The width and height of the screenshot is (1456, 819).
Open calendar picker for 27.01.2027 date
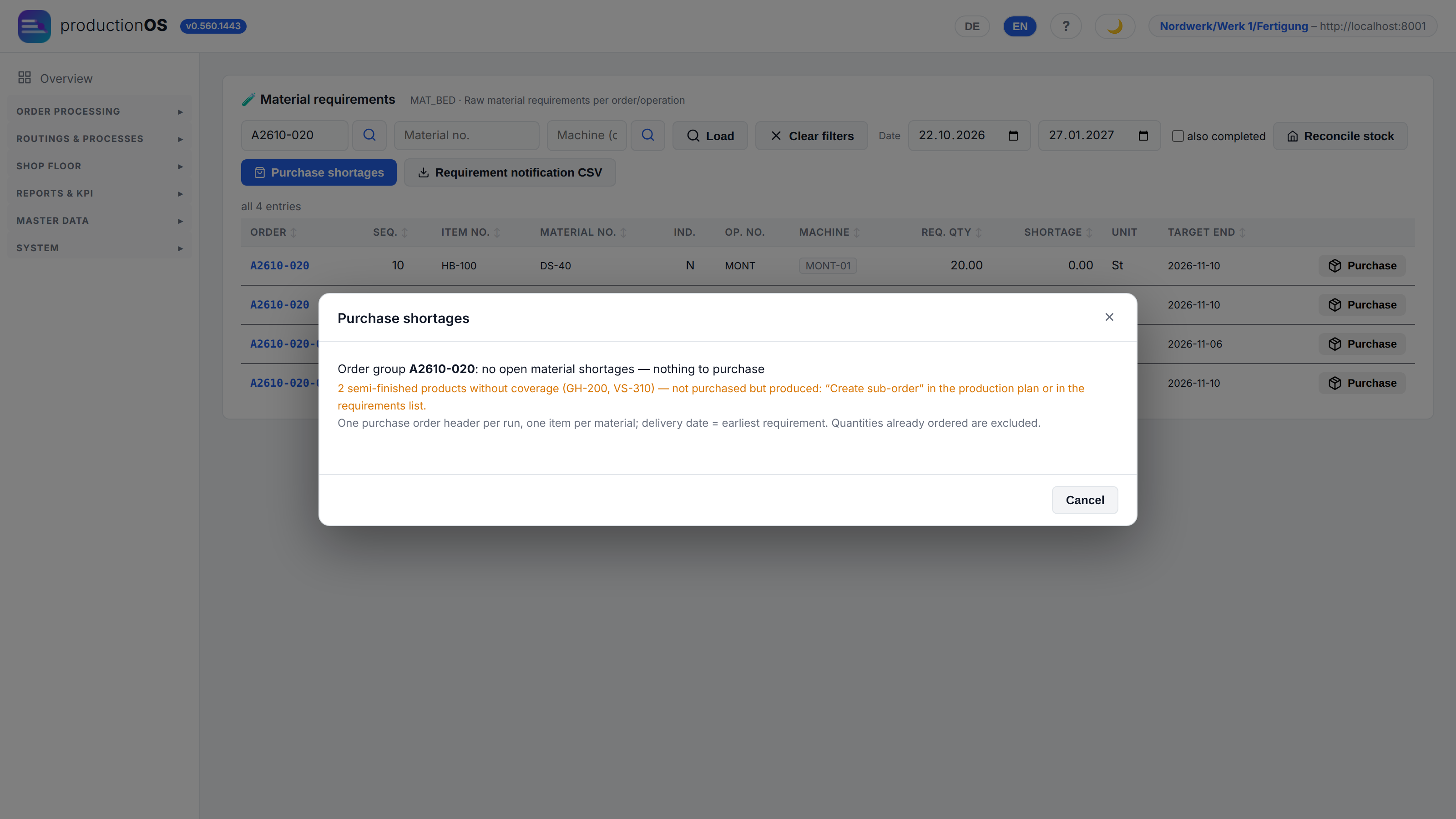(1143, 136)
